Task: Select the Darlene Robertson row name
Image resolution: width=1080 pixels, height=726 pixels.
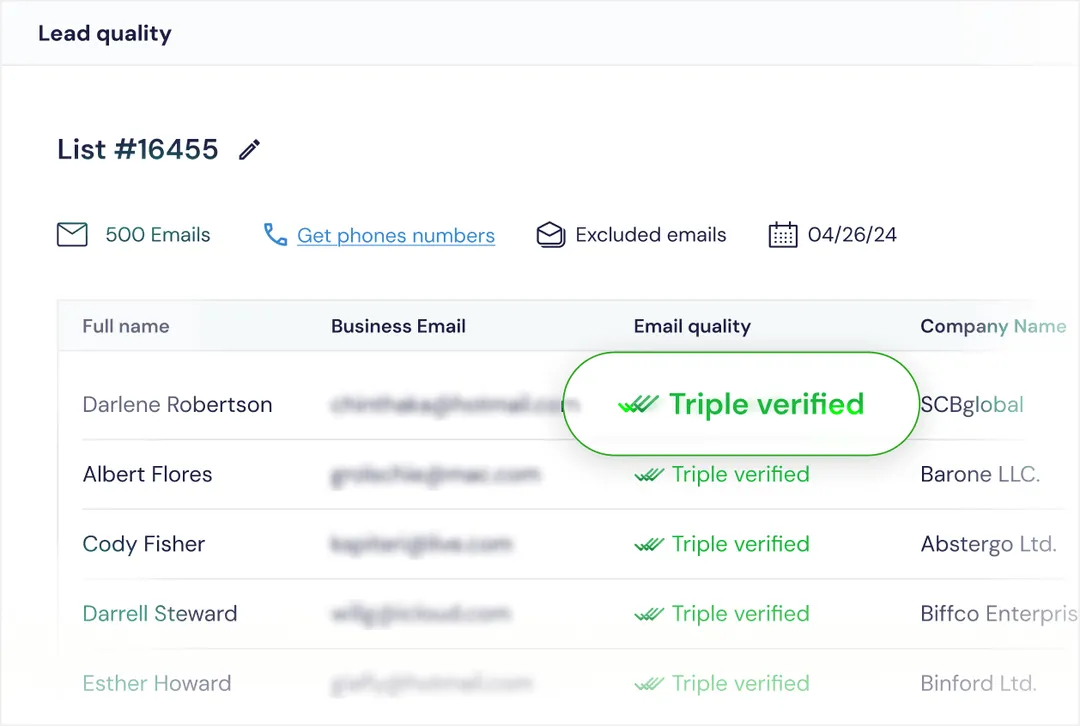Action: (x=178, y=404)
